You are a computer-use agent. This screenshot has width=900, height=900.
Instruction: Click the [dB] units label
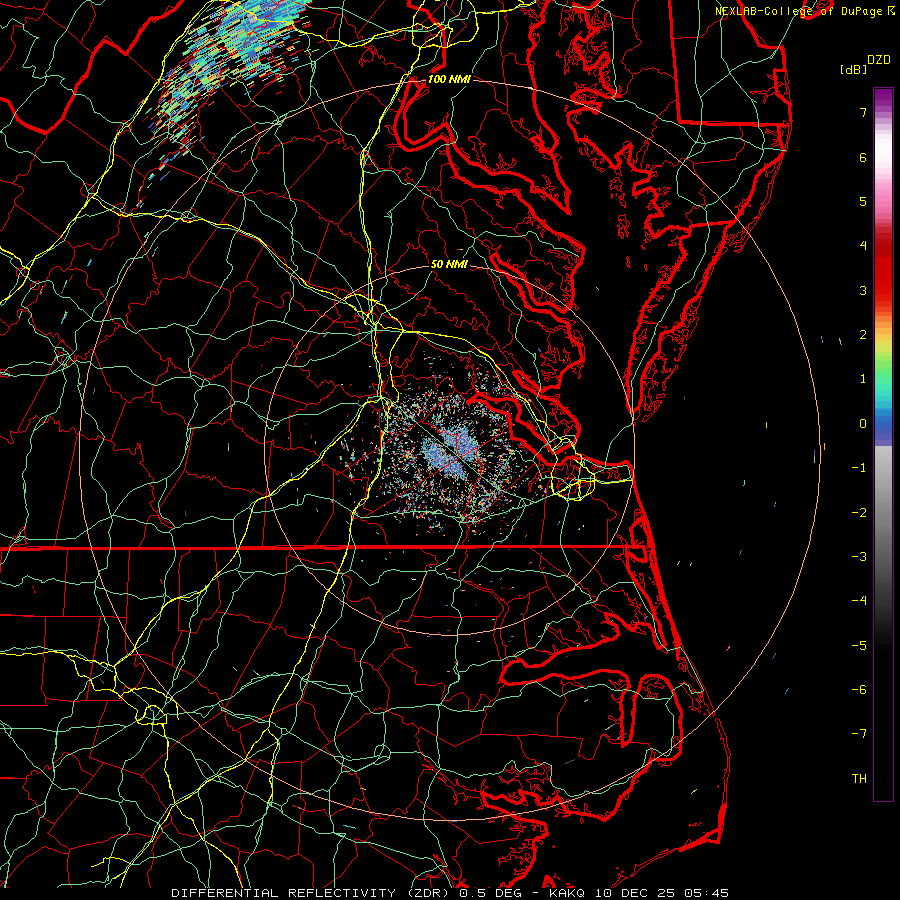click(x=854, y=69)
